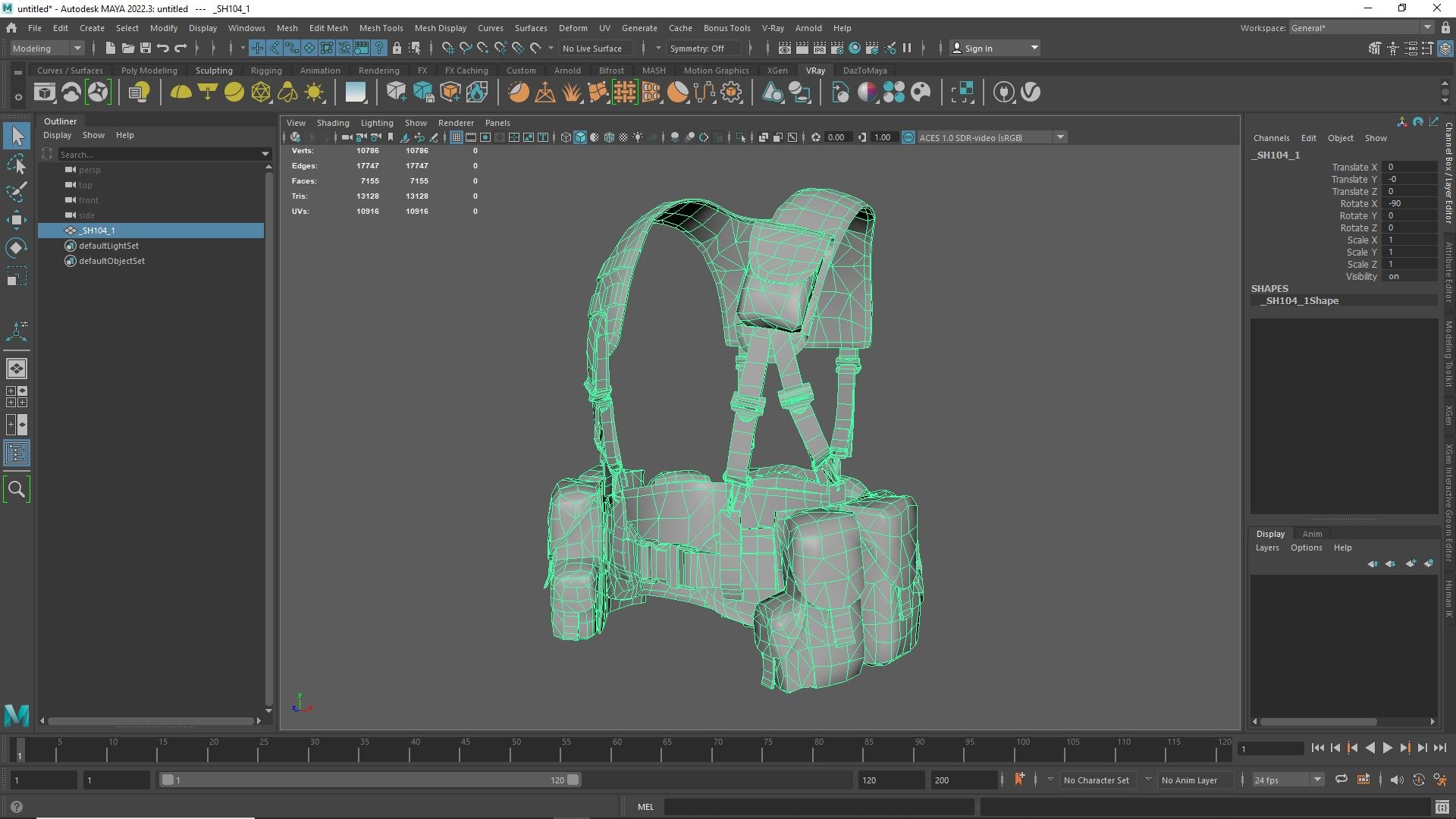Toggle viewport grid display icon
The image size is (1456, 819).
456,137
